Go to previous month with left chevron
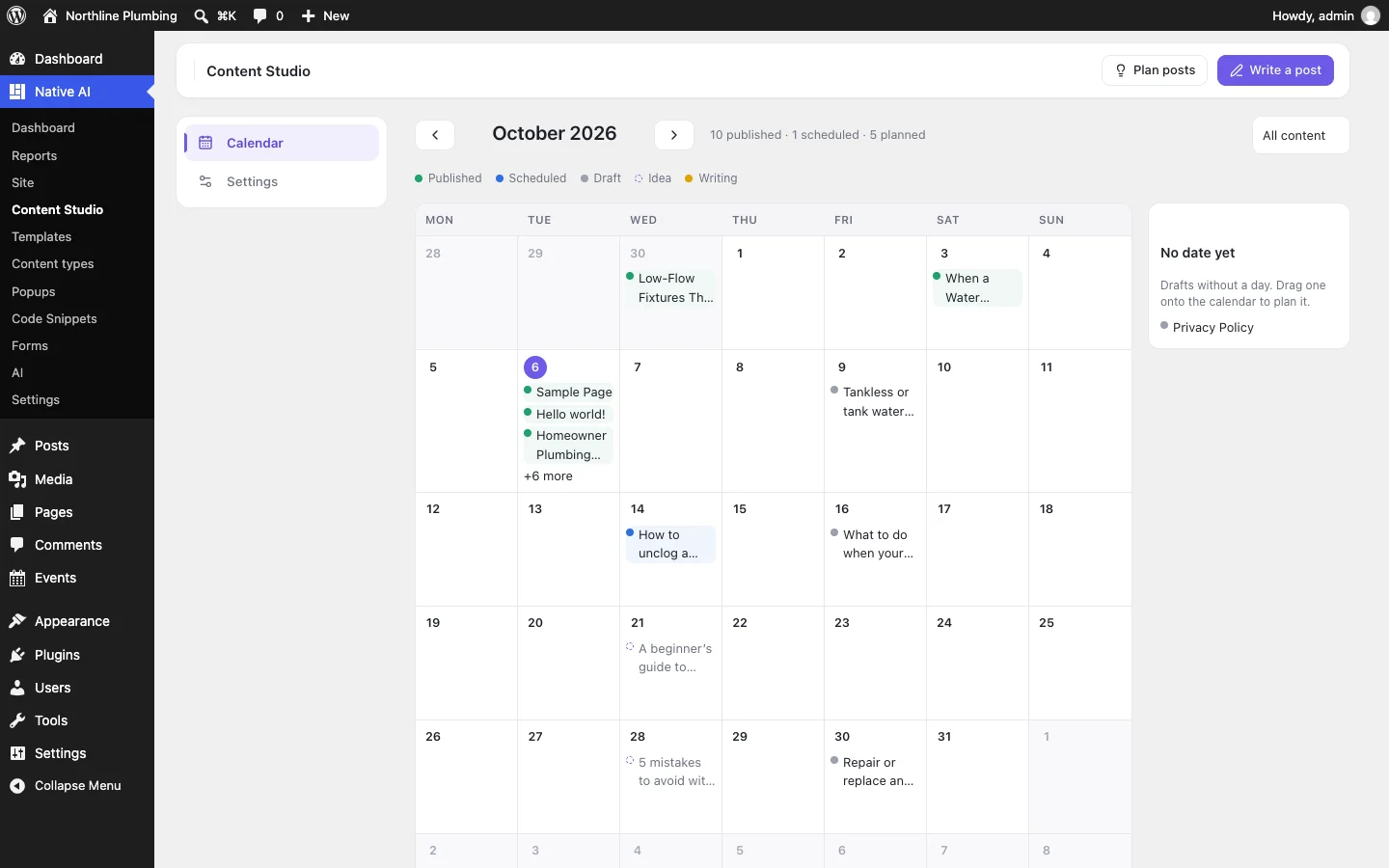 click(435, 135)
